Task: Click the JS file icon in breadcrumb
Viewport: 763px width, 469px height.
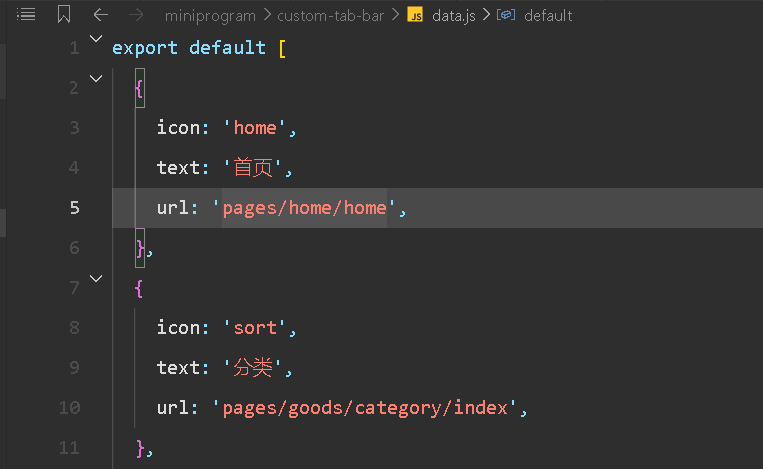Action: tap(415, 15)
